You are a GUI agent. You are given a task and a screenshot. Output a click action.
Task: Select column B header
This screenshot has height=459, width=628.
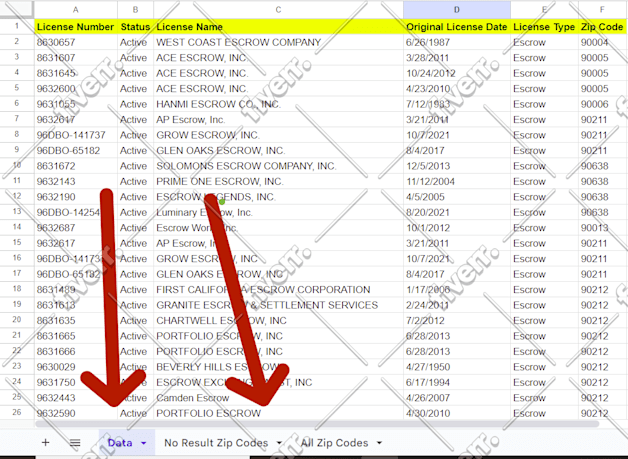(135, 10)
